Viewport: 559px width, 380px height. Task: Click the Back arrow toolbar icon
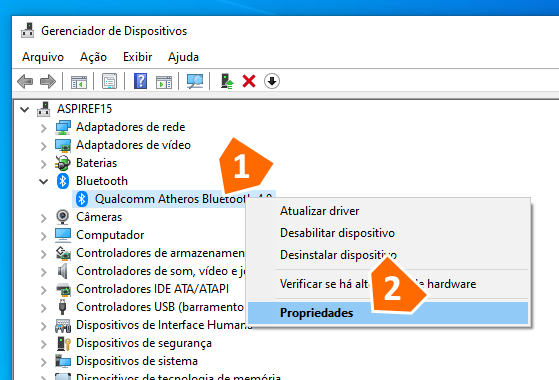coord(25,81)
